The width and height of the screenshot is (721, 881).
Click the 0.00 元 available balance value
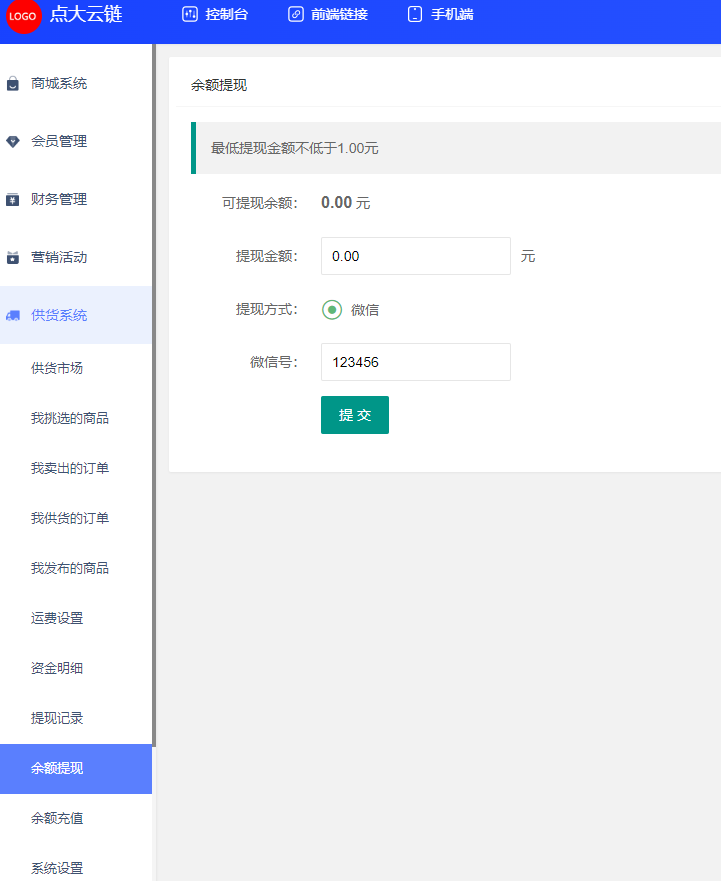tap(346, 203)
